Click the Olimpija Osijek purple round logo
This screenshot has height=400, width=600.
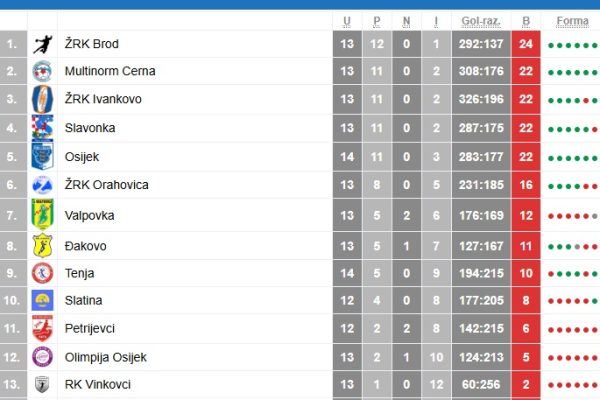pyautogui.click(x=42, y=357)
